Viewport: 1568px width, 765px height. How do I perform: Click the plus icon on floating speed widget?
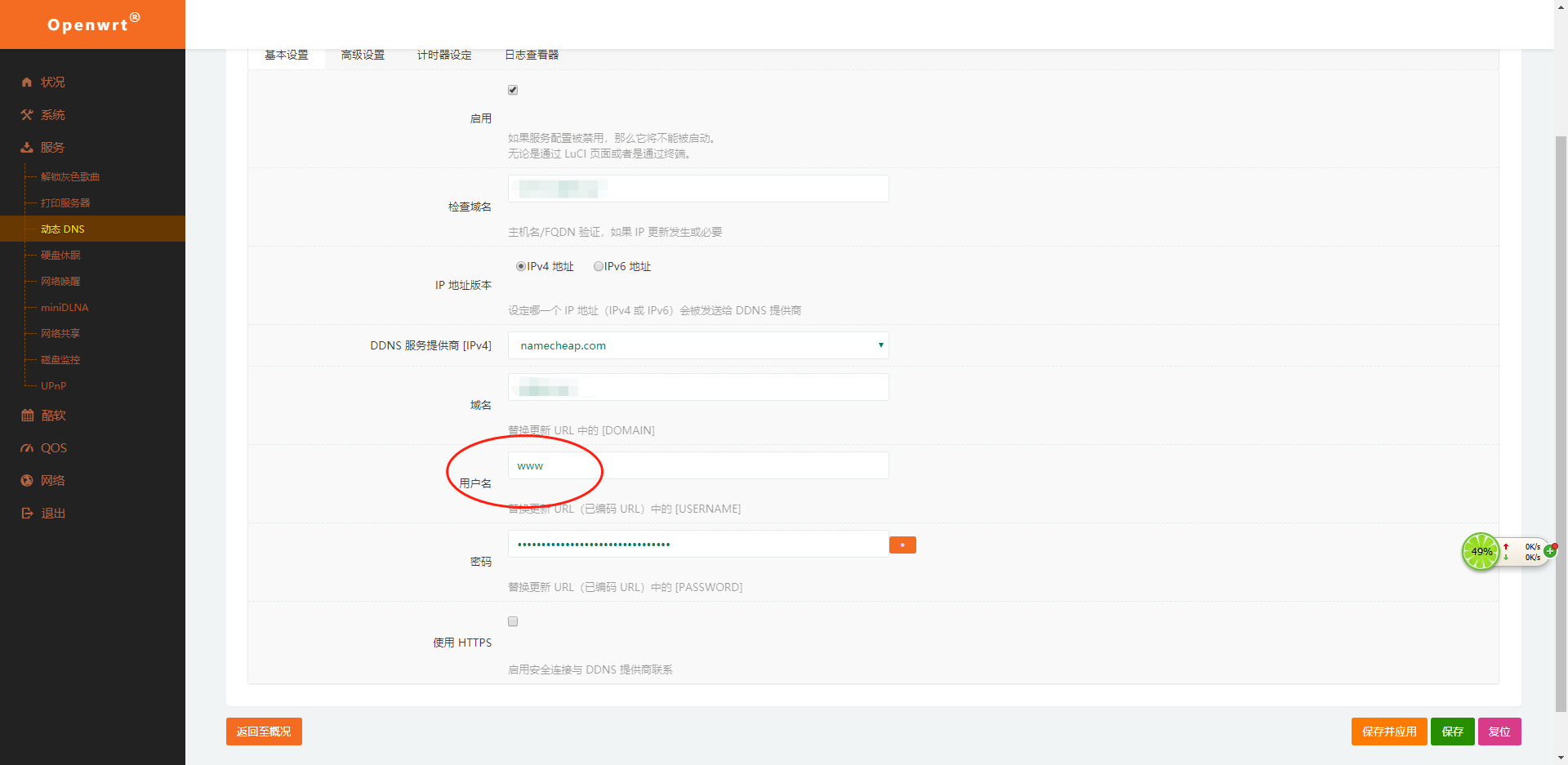1550,551
